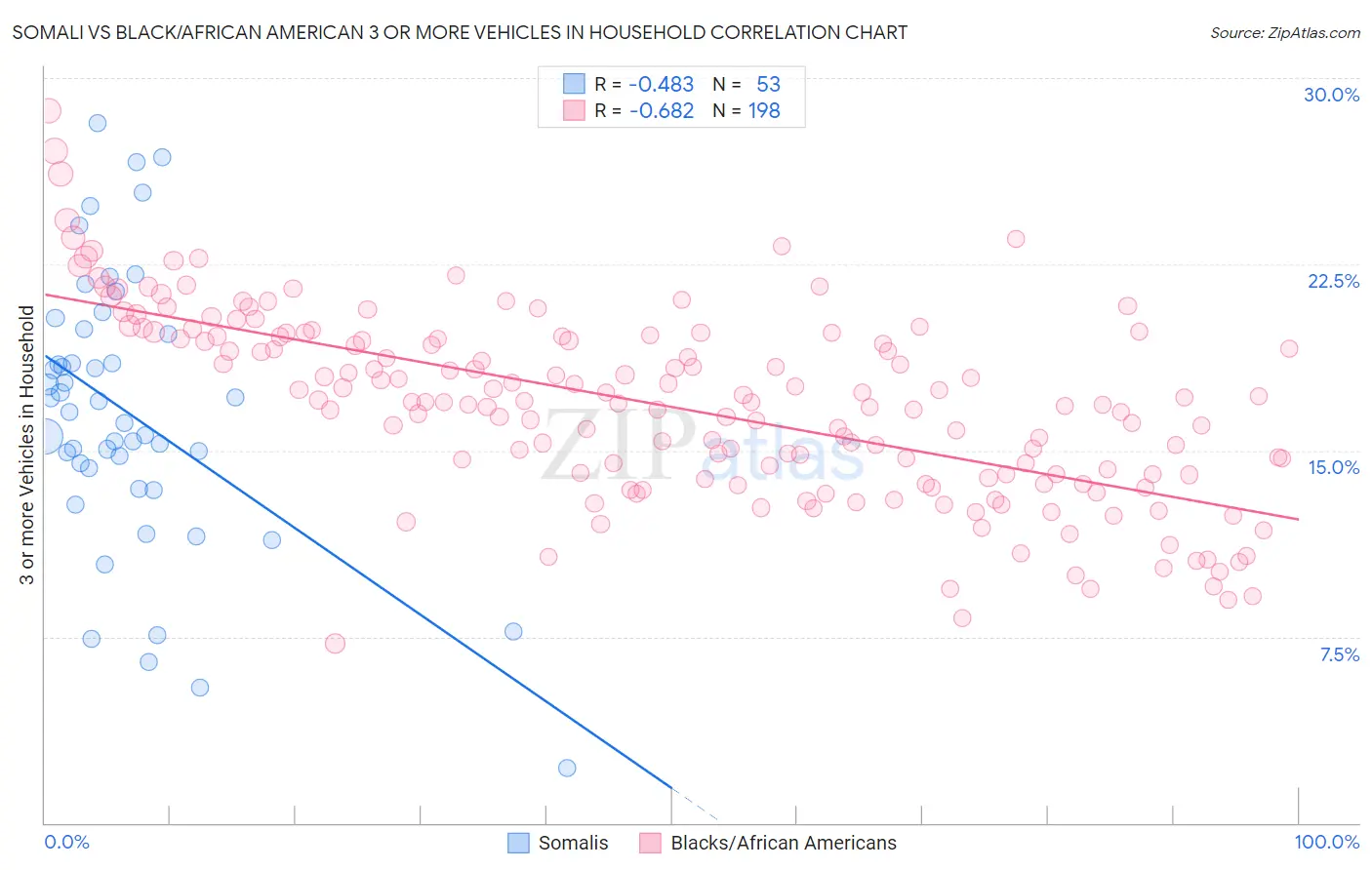Click the 22.5% y-axis label
Viewport: 1372px width, 870px height.
(x=1333, y=281)
